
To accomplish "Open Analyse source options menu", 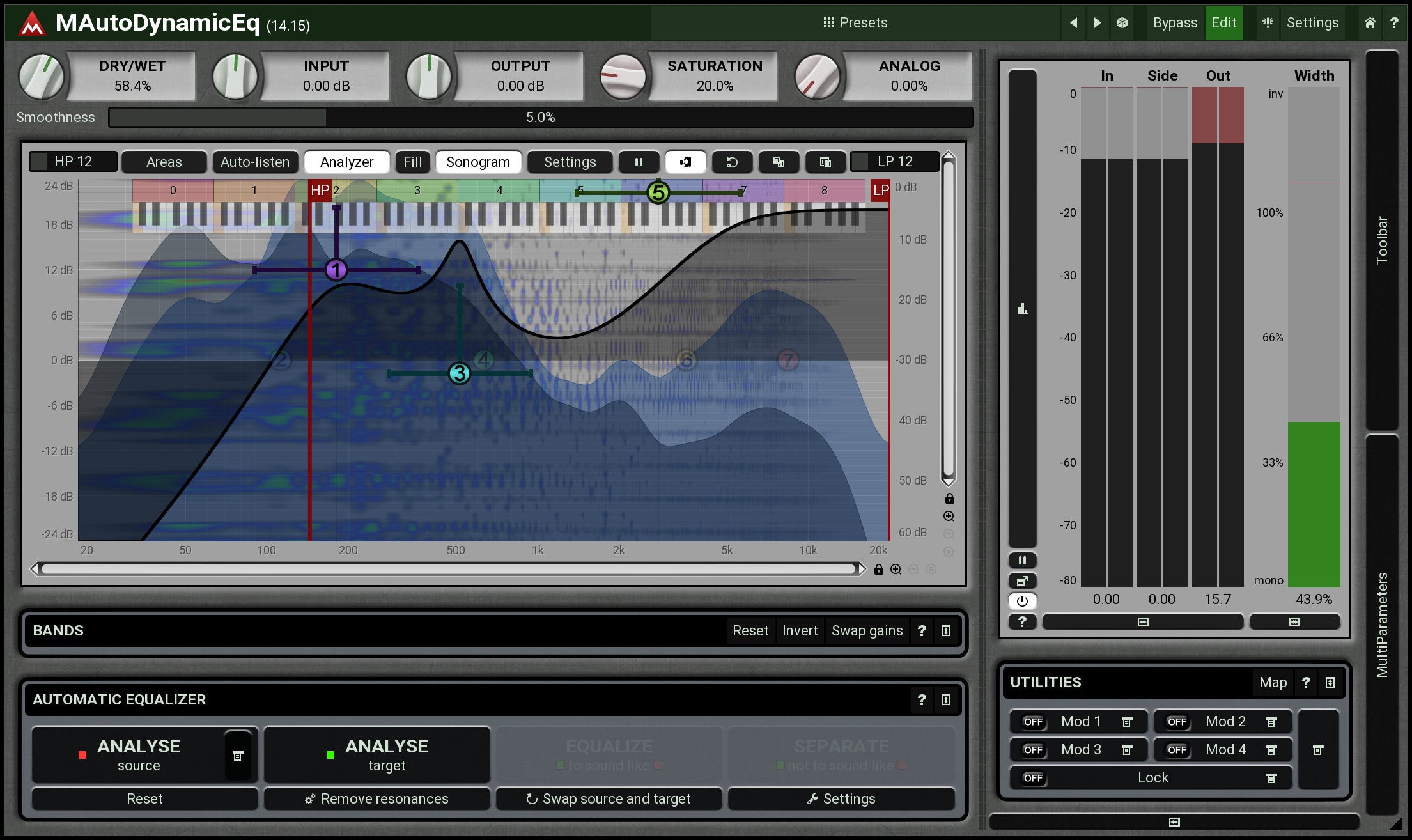I will (x=238, y=756).
